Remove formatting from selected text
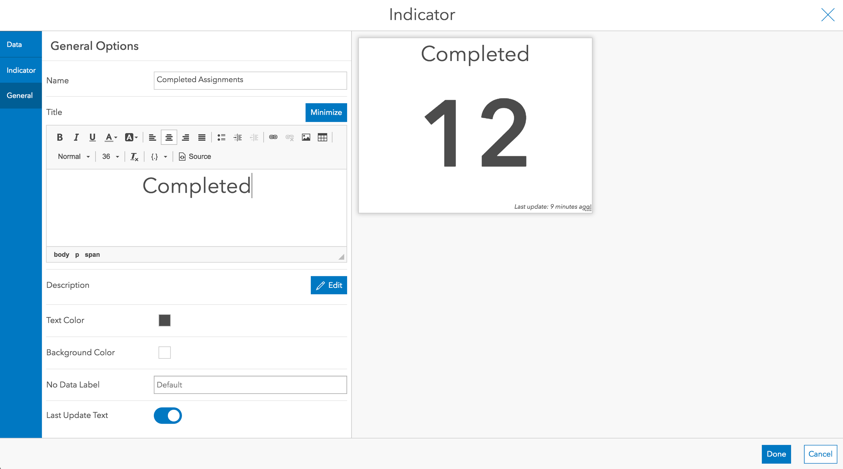The height and width of the screenshot is (469, 843). coord(134,157)
